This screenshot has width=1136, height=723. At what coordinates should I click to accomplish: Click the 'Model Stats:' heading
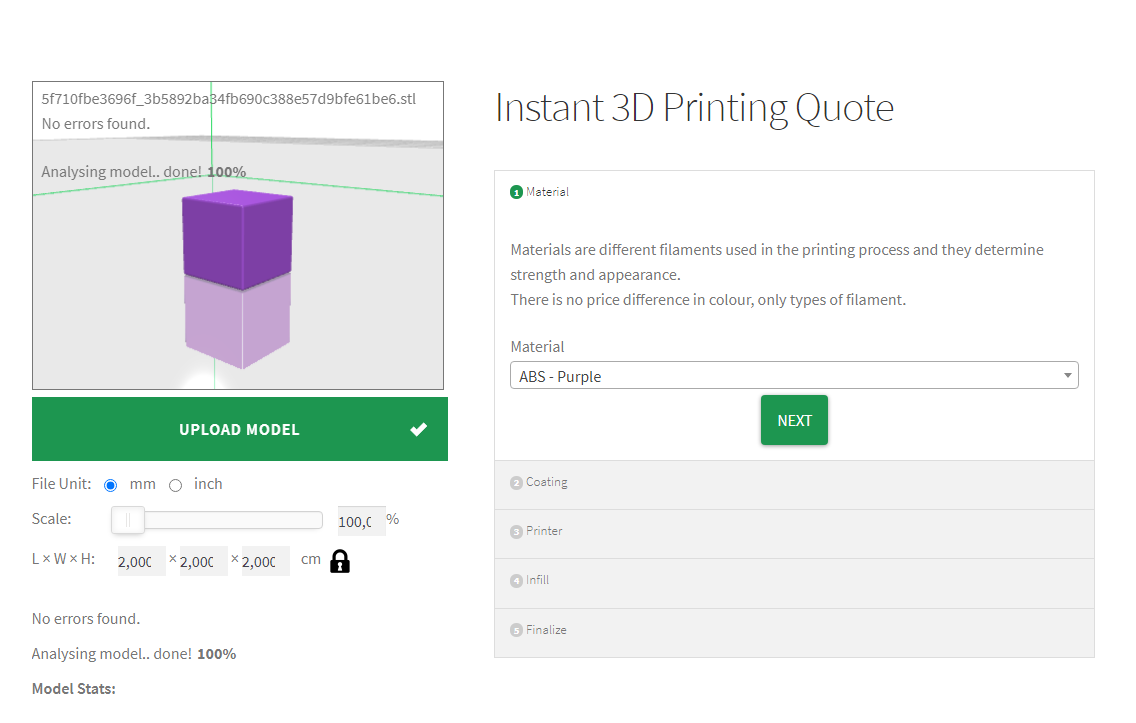(x=74, y=688)
